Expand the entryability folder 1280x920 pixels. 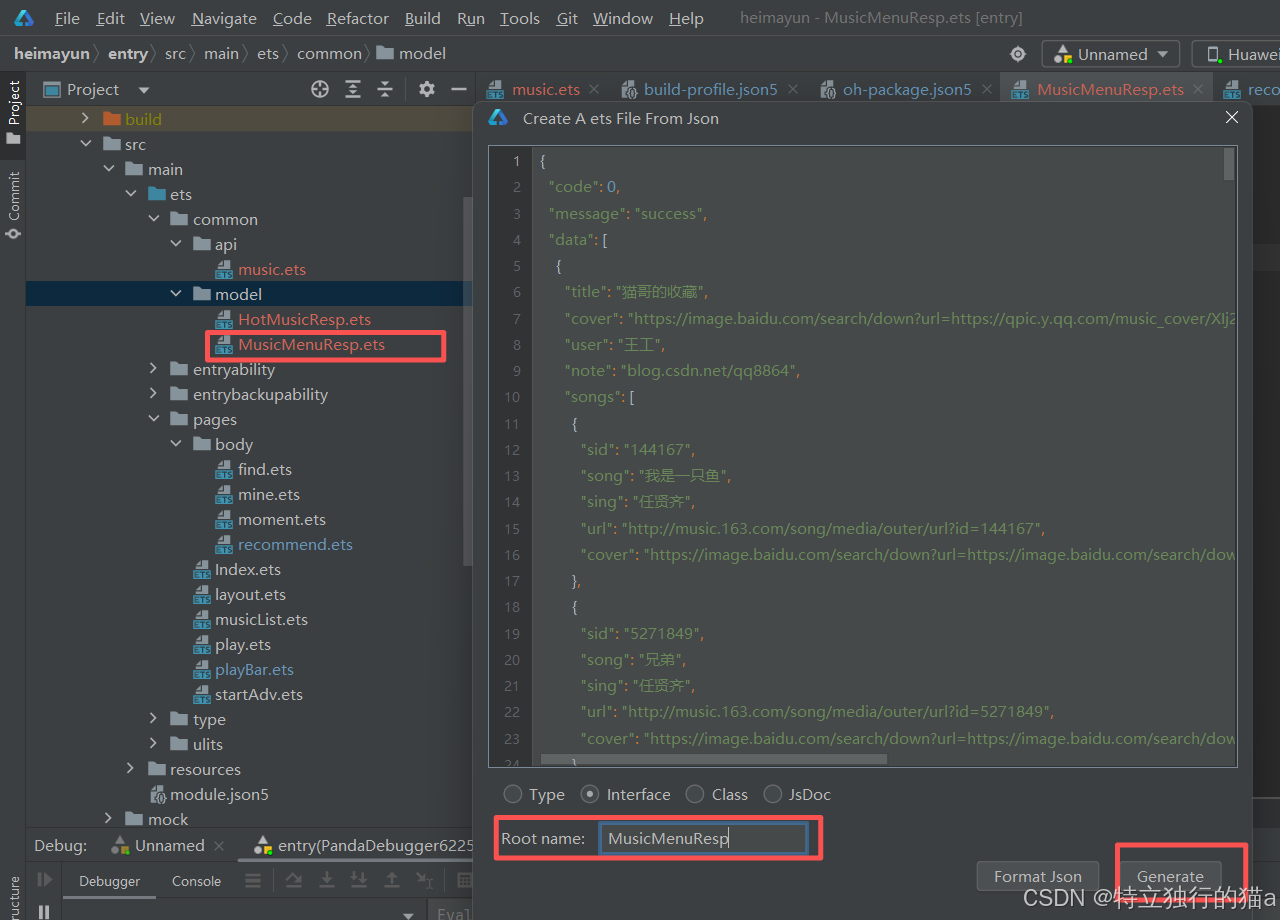click(x=153, y=369)
